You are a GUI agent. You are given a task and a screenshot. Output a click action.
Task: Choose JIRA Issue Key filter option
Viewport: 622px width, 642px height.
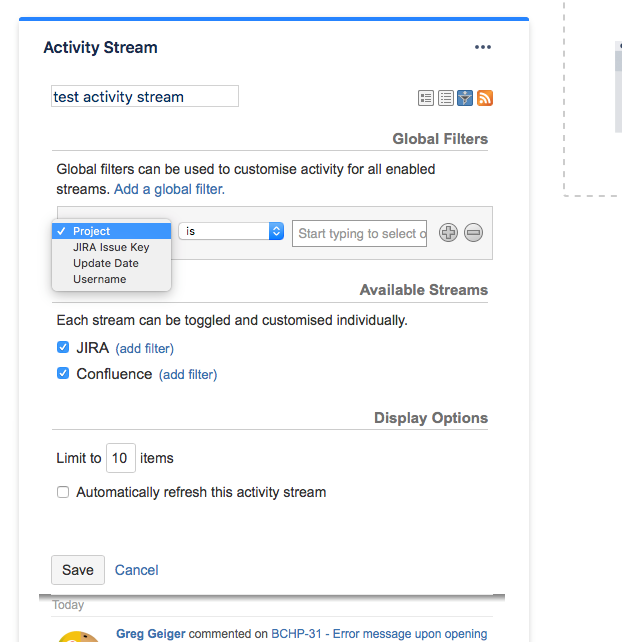pyautogui.click(x=111, y=247)
